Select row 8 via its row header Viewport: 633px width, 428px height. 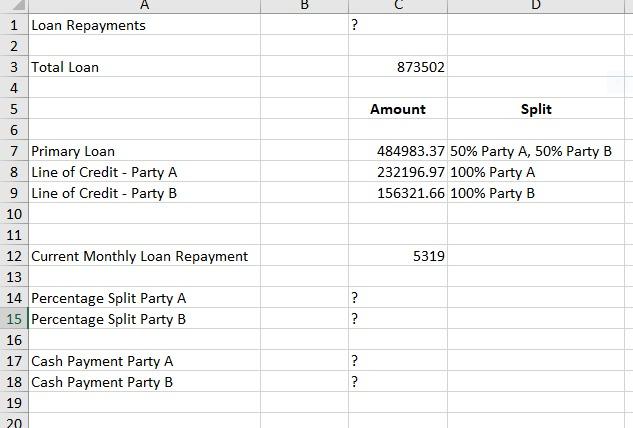tap(14, 172)
